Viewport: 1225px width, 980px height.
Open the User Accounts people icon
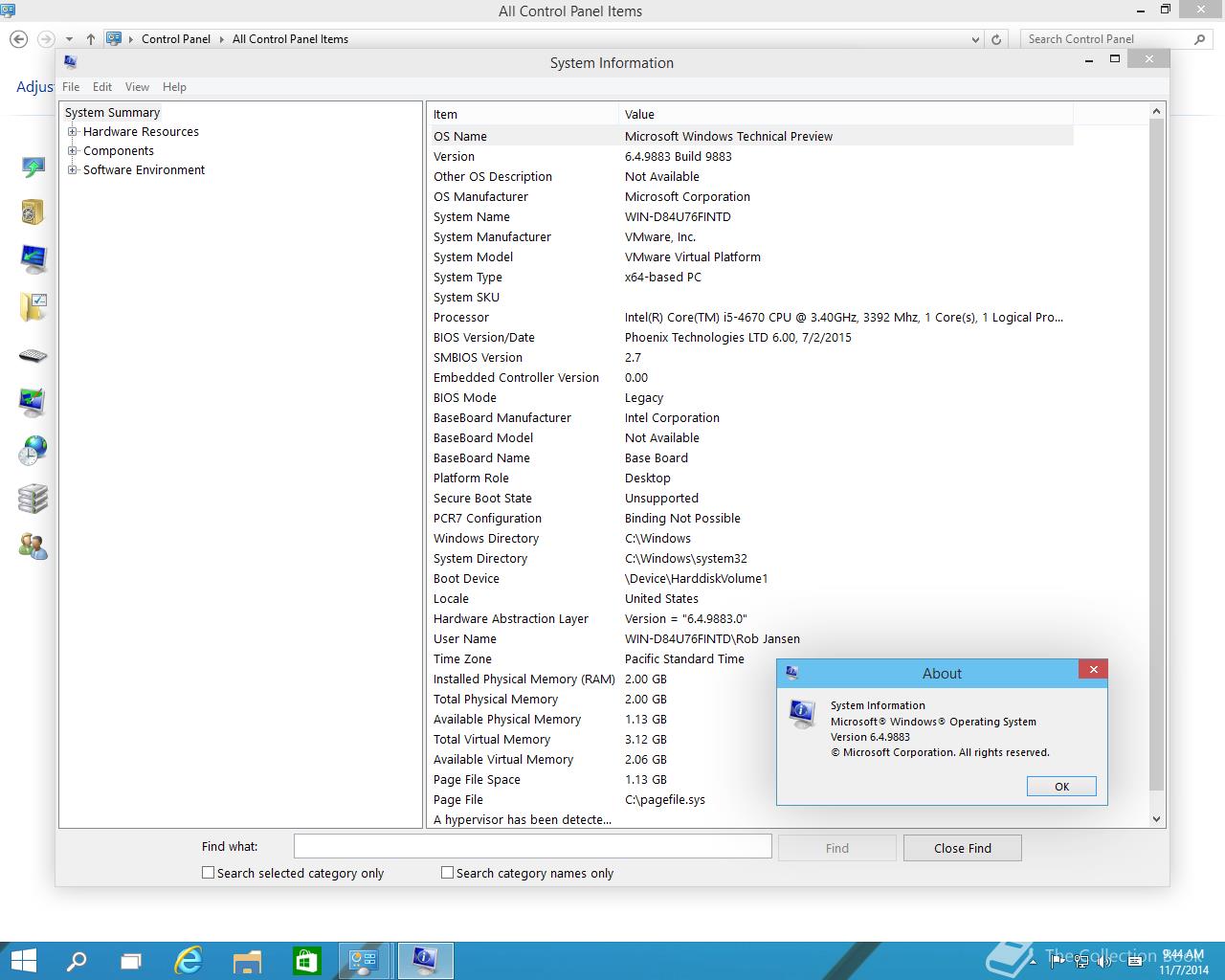click(x=33, y=546)
